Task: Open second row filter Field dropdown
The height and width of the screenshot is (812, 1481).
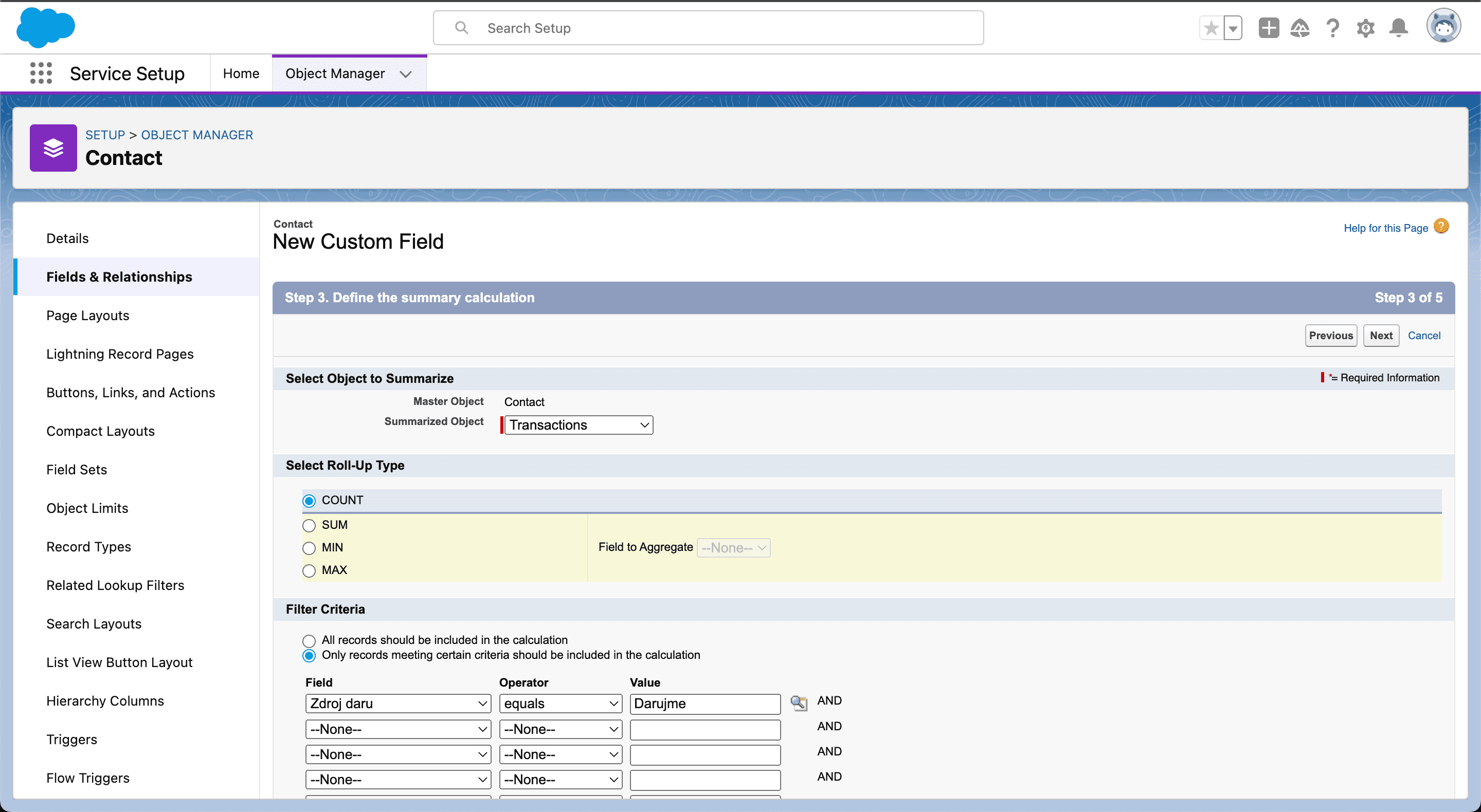Action: [x=398, y=729]
